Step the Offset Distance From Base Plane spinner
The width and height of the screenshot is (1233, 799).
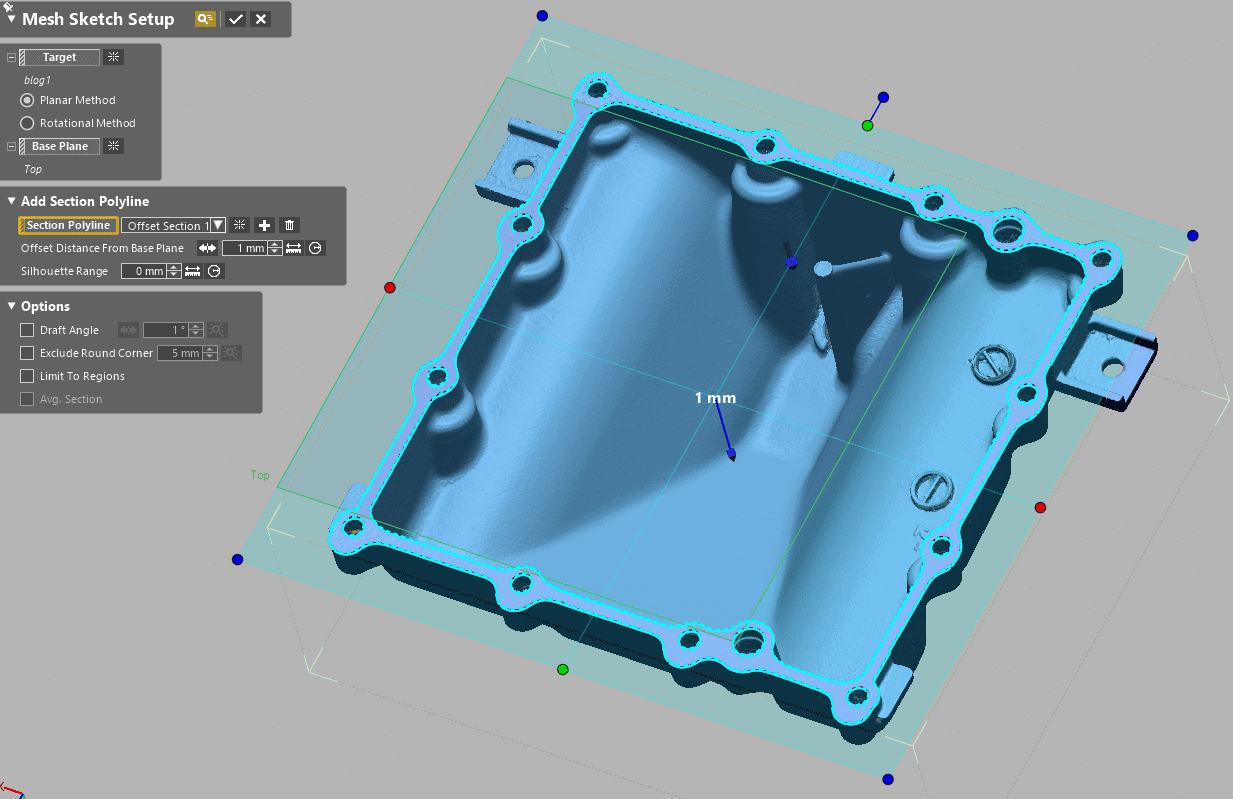pos(276,248)
